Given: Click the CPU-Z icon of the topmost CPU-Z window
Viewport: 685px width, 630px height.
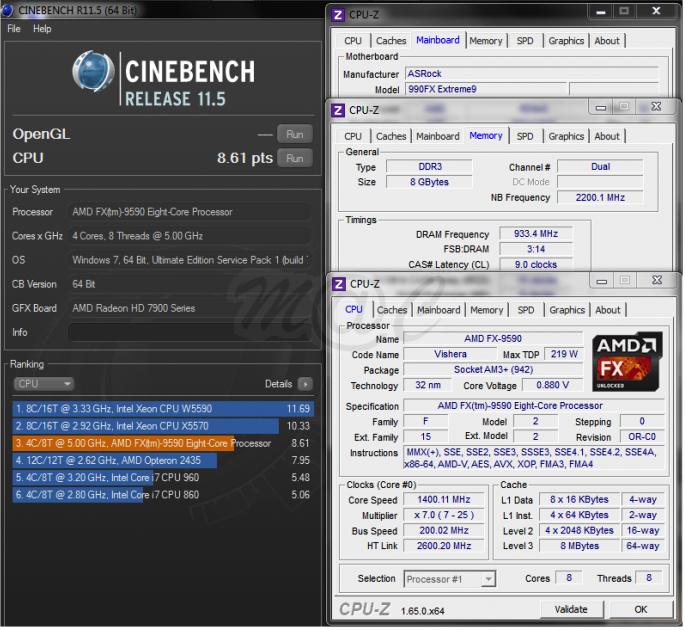Looking at the screenshot, I should [338, 15].
